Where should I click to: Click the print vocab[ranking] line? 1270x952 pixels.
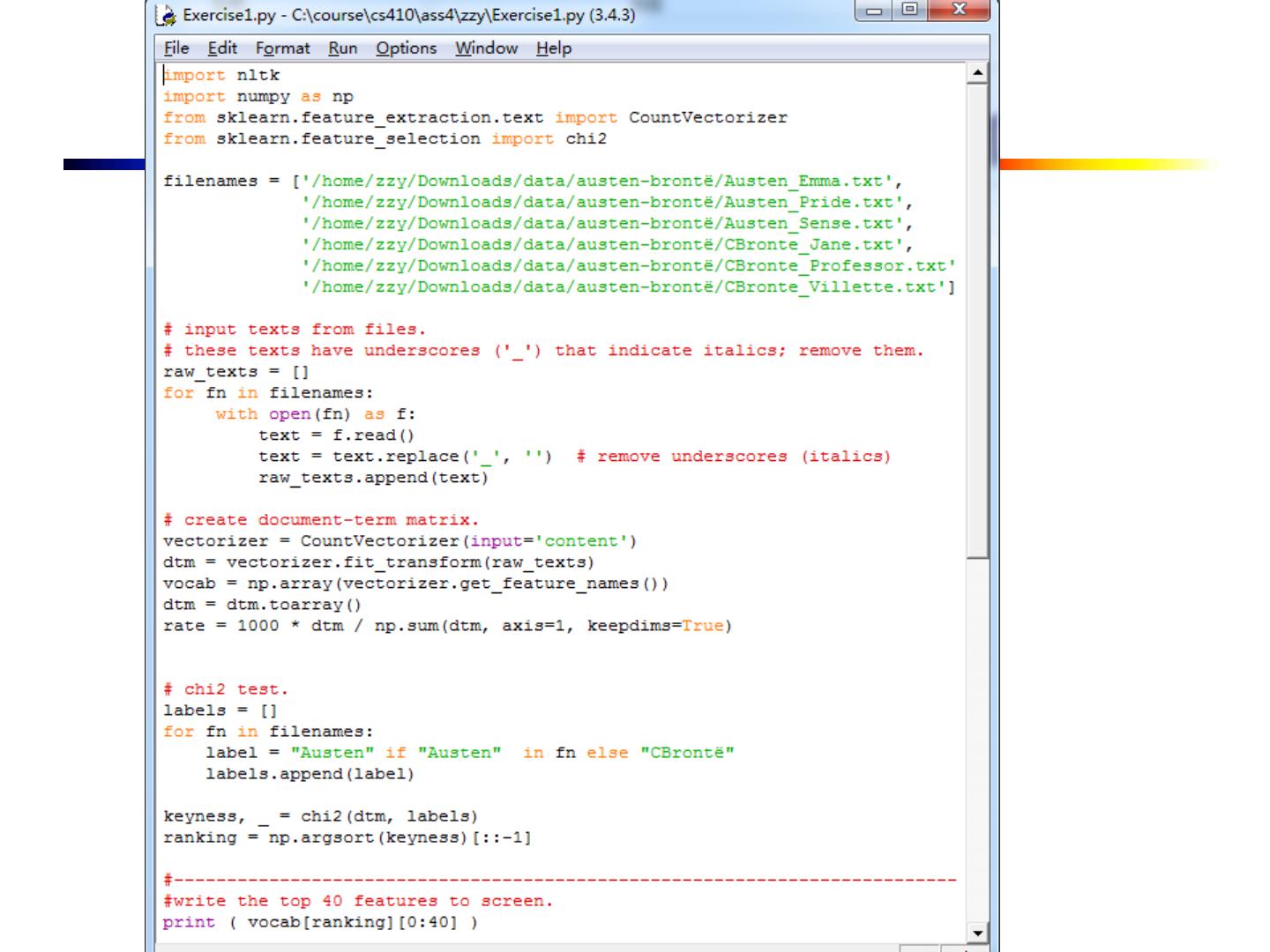[x=320, y=922]
